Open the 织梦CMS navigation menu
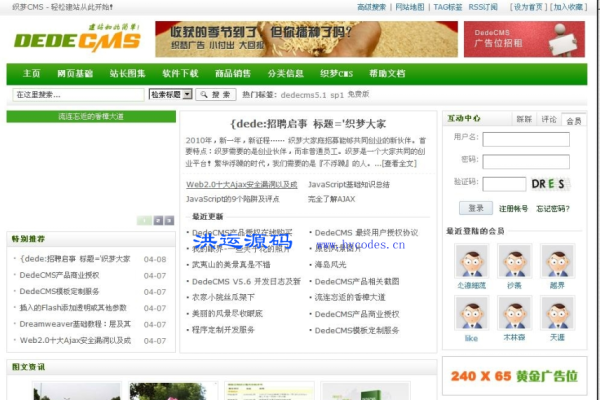This screenshot has width=600, height=400. pyautogui.click(x=336, y=73)
